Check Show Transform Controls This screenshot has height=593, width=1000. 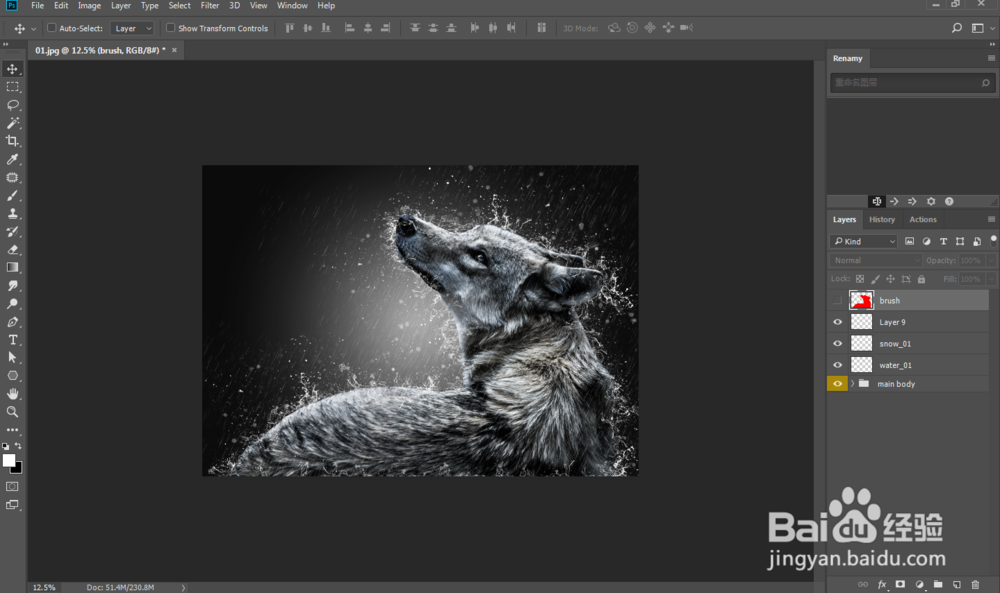tap(171, 28)
